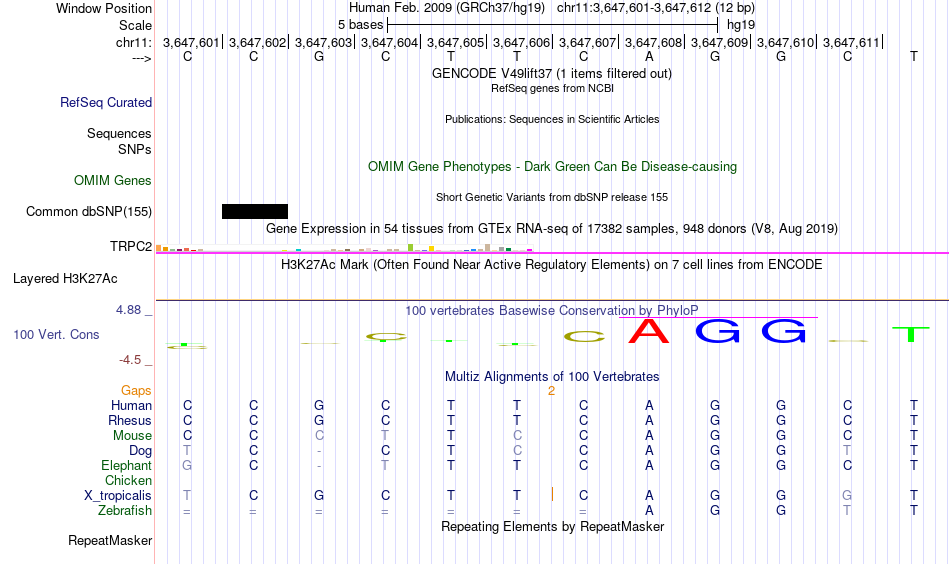Image resolution: width=950 pixels, height=564 pixels.
Task: Select the Mouse alignment row label
Action: 133,436
